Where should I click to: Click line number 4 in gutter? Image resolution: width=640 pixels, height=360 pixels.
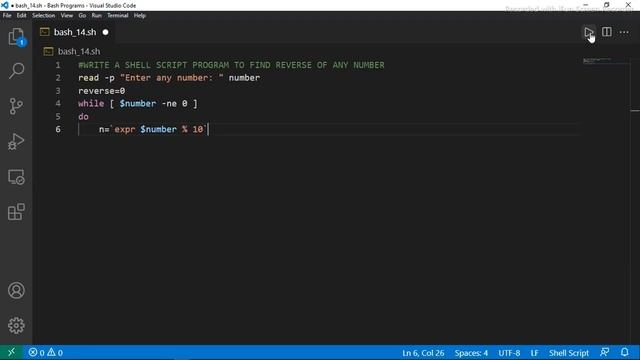pyautogui.click(x=58, y=103)
